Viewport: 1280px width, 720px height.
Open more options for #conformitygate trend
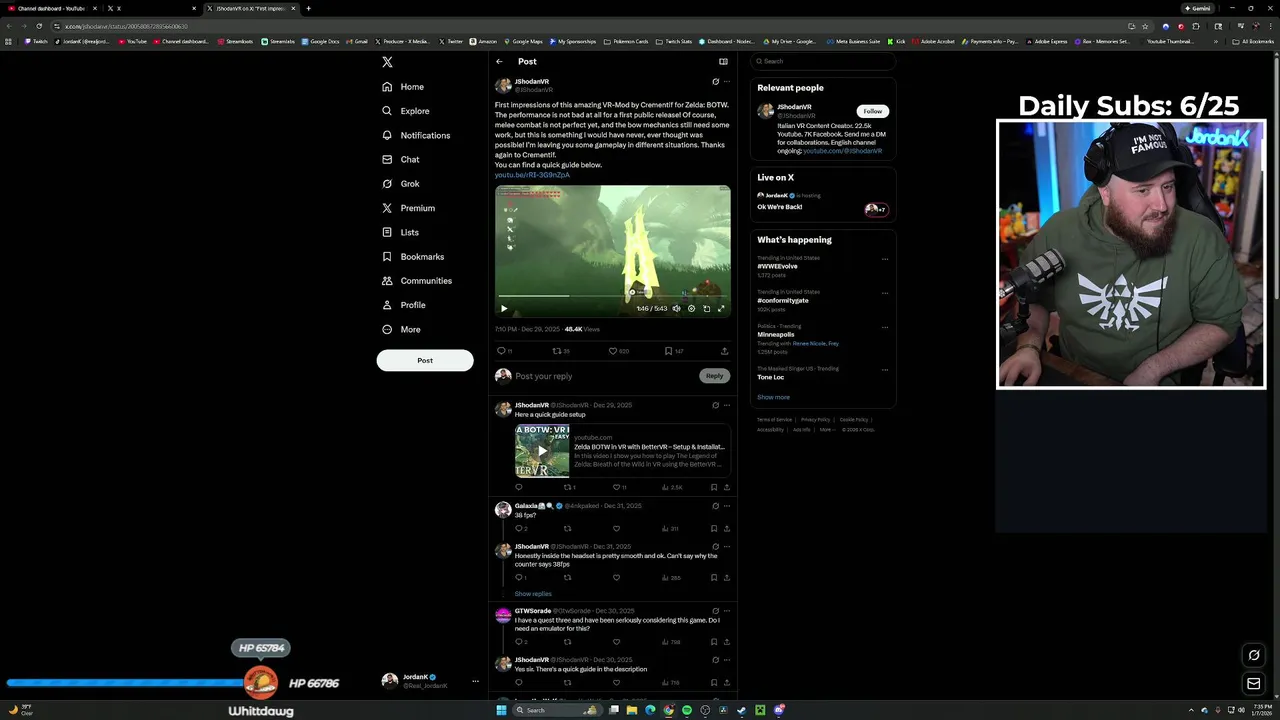(884, 293)
